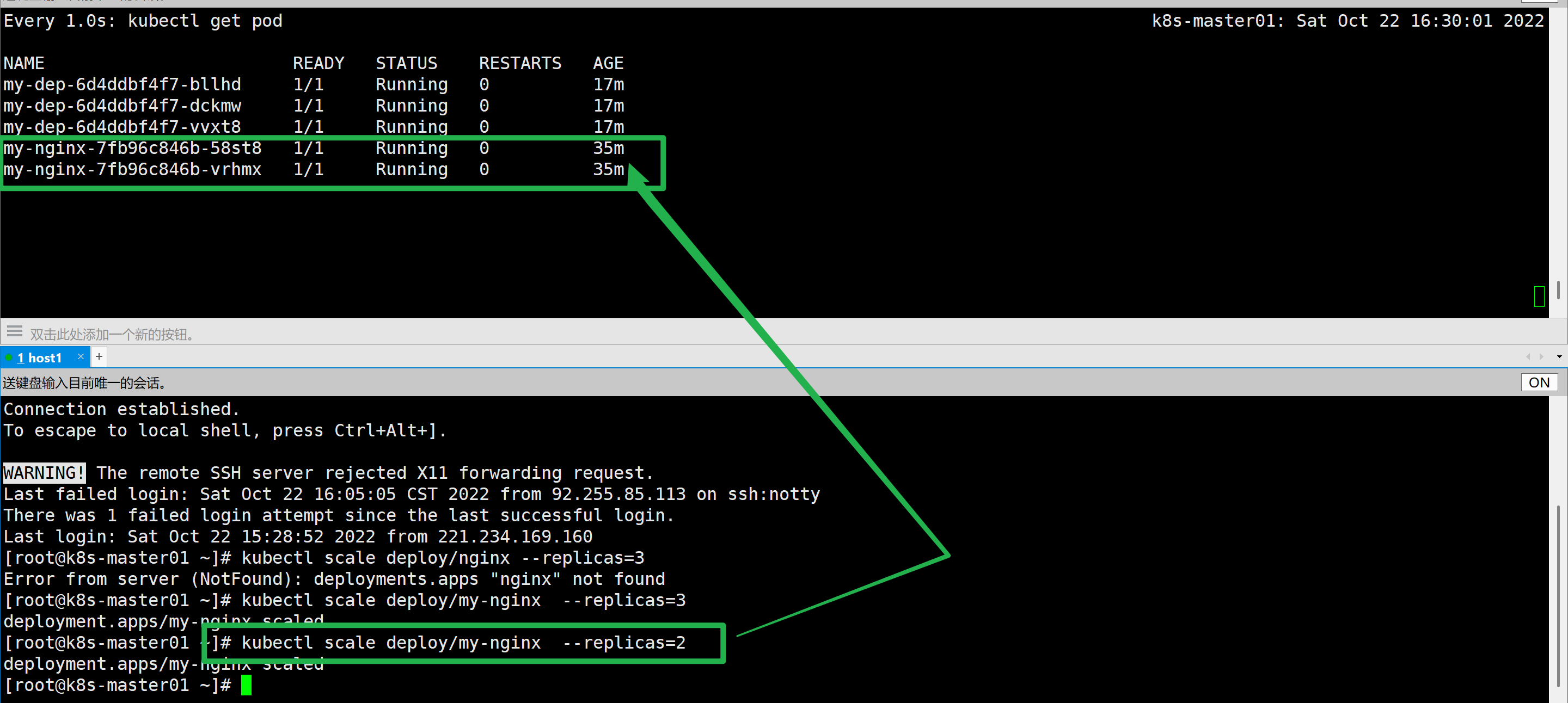
Task: Click the quick command bar hint text
Action: coord(112,335)
